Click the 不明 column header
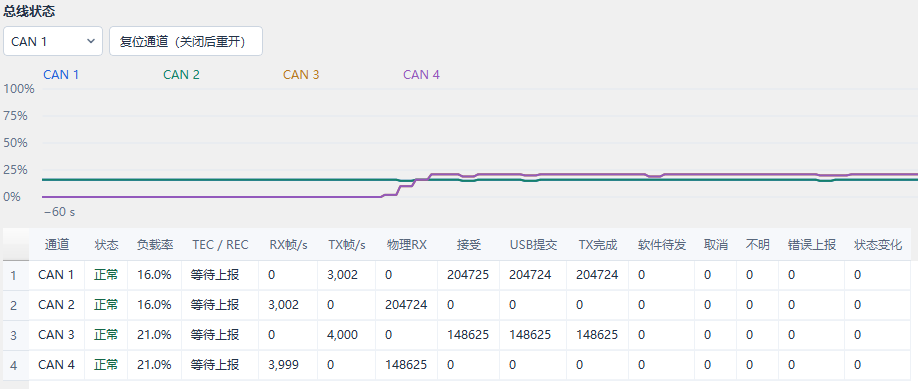The width and height of the screenshot is (918, 389). tap(758, 244)
